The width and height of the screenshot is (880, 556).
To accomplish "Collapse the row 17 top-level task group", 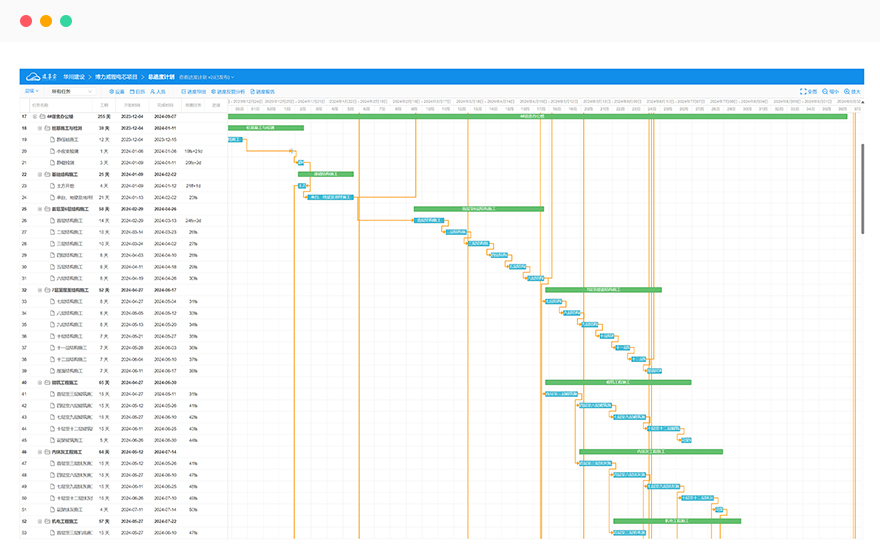I will coord(33,116).
